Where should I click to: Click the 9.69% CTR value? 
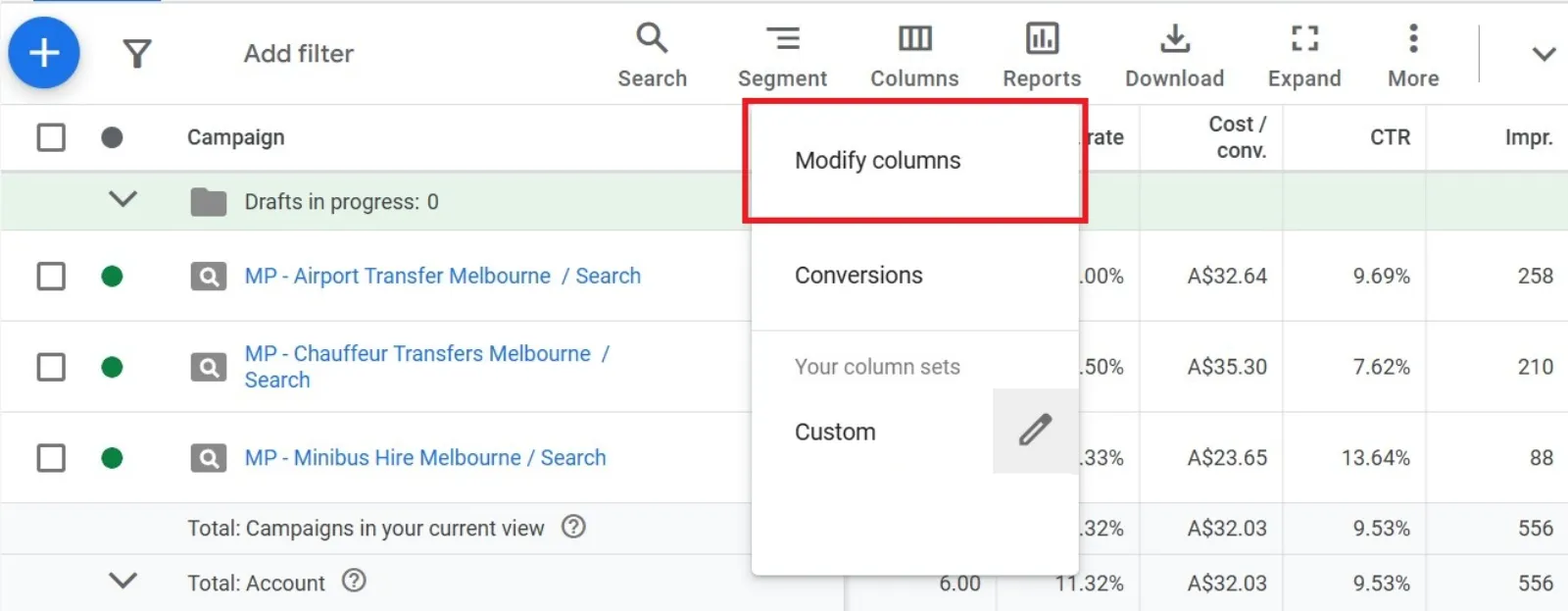click(x=1382, y=277)
